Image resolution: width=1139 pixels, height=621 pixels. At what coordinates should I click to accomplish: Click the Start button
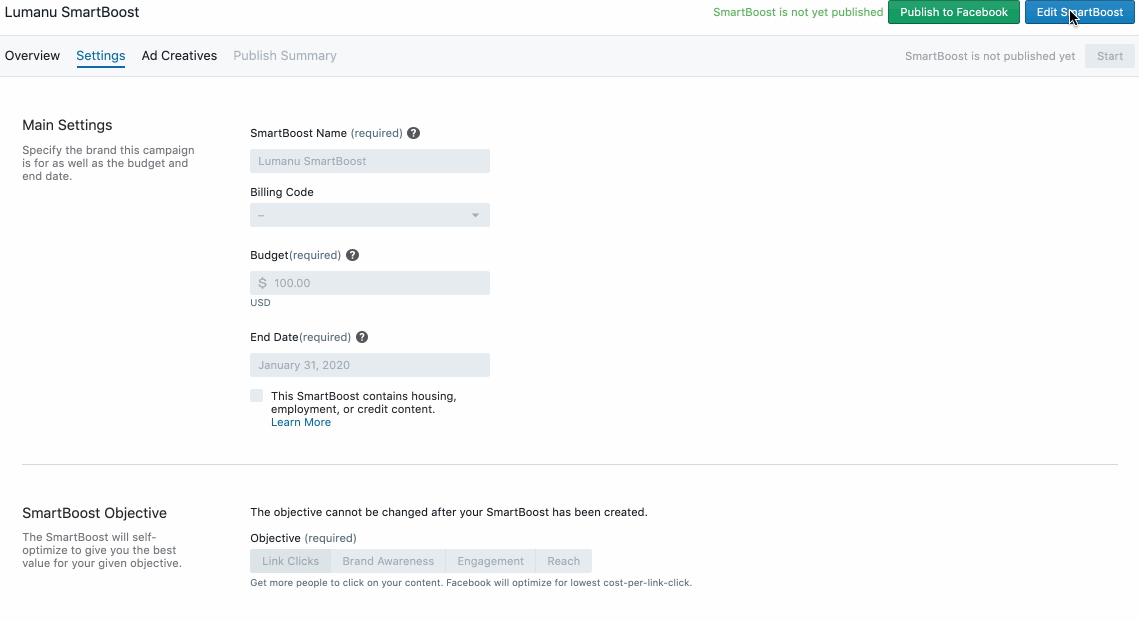tap(1109, 56)
